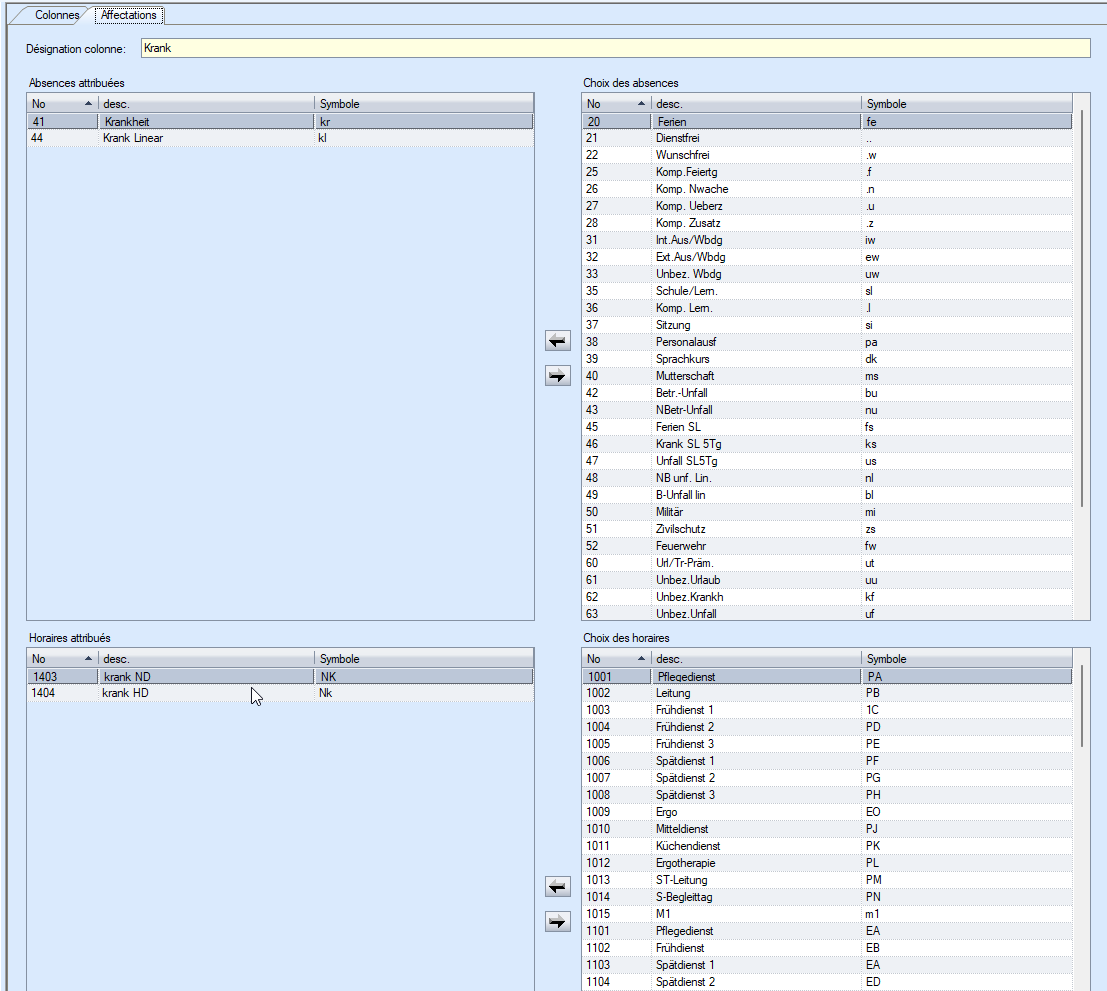This screenshot has height=991, width=1107.
Task: Click the right arrow to remove assigned absence
Action: (557, 376)
